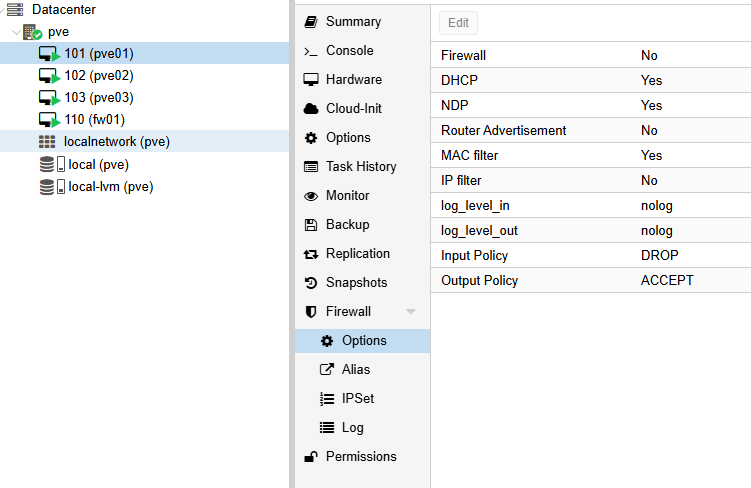Select local-lvm (pve) storage in tree
This screenshot has height=488, width=751.
click(144, 187)
